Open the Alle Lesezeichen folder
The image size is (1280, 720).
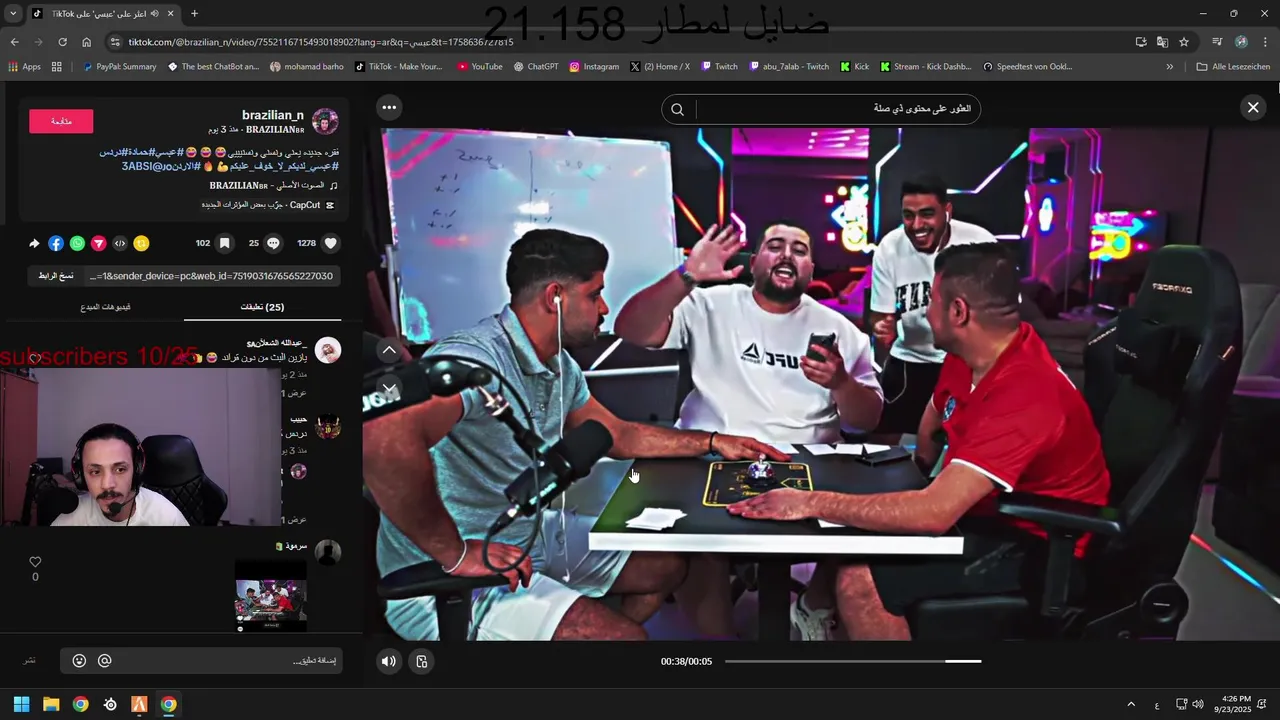[x=1233, y=67]
